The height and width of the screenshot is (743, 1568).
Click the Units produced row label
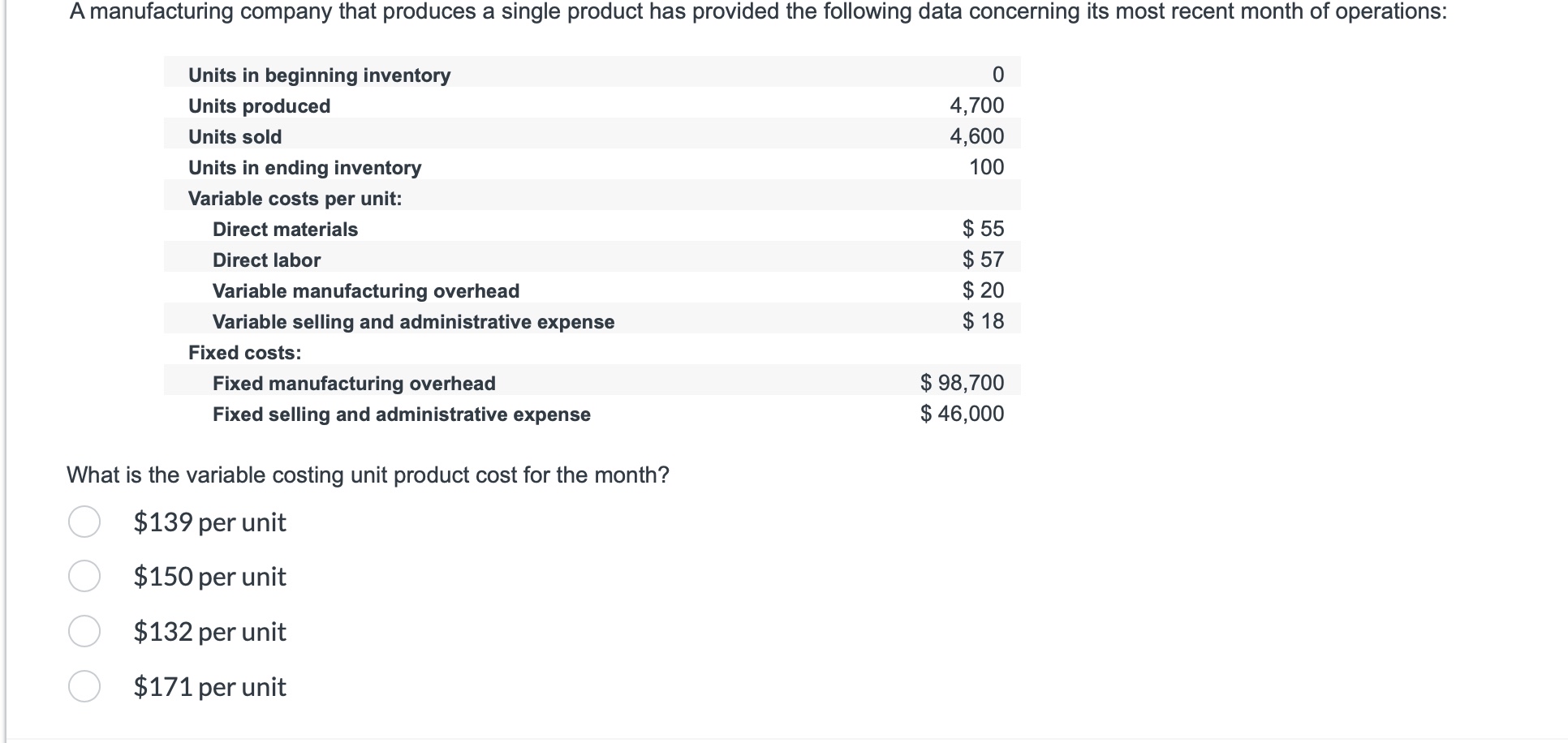coord(259,105)
